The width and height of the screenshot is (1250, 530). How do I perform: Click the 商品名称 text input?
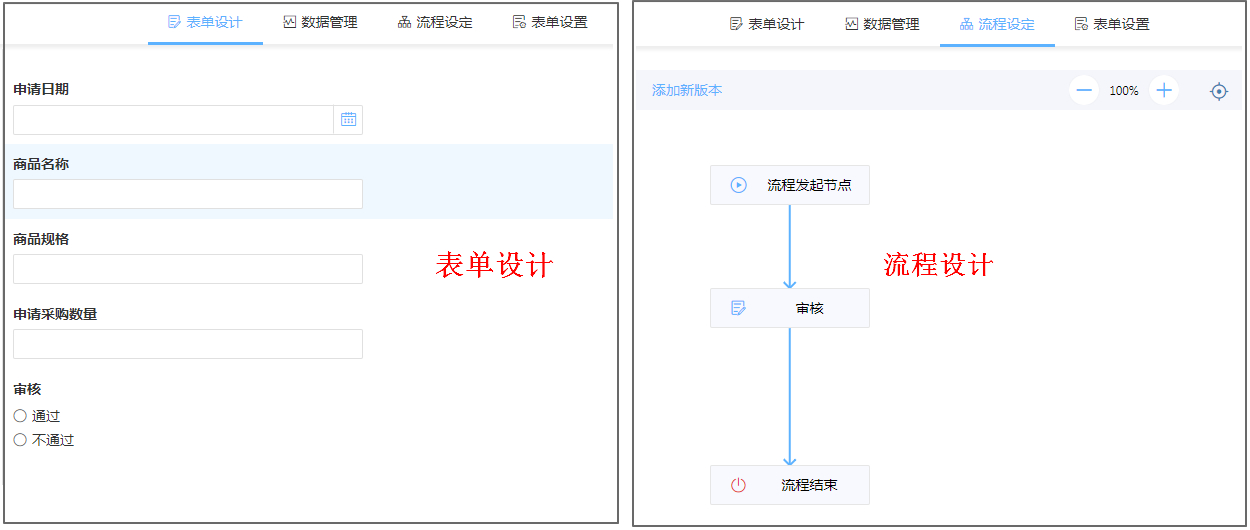(x=188, y=194)
